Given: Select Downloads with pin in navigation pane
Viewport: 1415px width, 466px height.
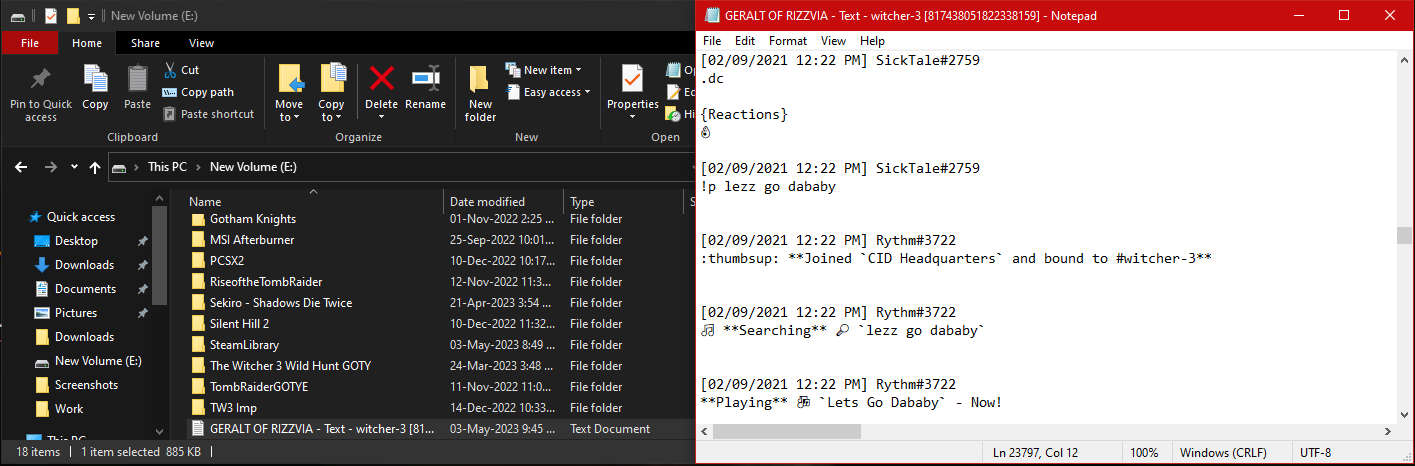Looking at the screenshot, I should pos(84,265).
